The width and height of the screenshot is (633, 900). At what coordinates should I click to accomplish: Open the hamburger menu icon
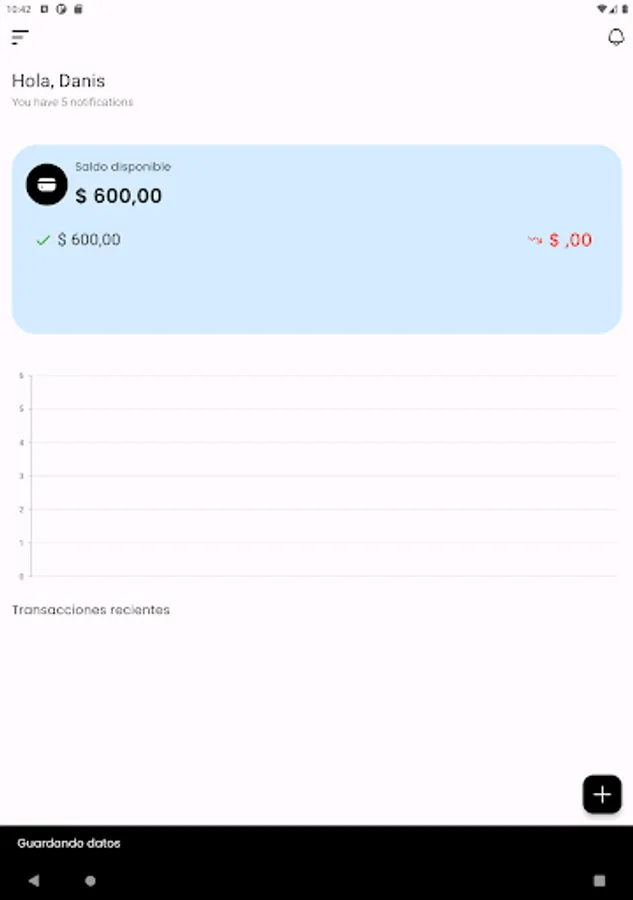click(20, 38)
